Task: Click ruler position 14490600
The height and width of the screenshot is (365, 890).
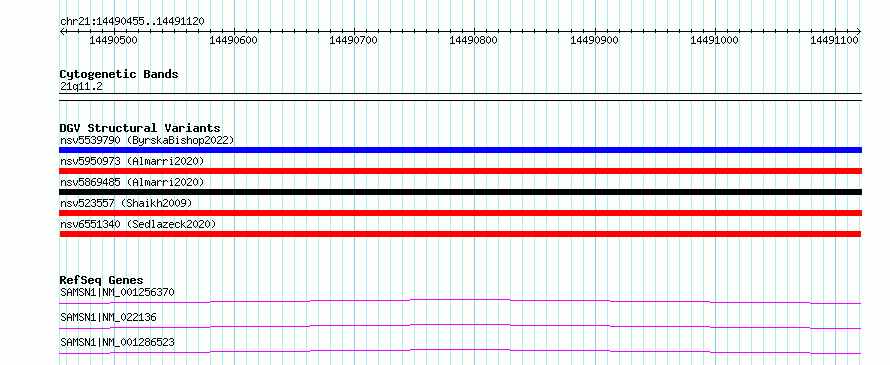Action: point(234,40)
